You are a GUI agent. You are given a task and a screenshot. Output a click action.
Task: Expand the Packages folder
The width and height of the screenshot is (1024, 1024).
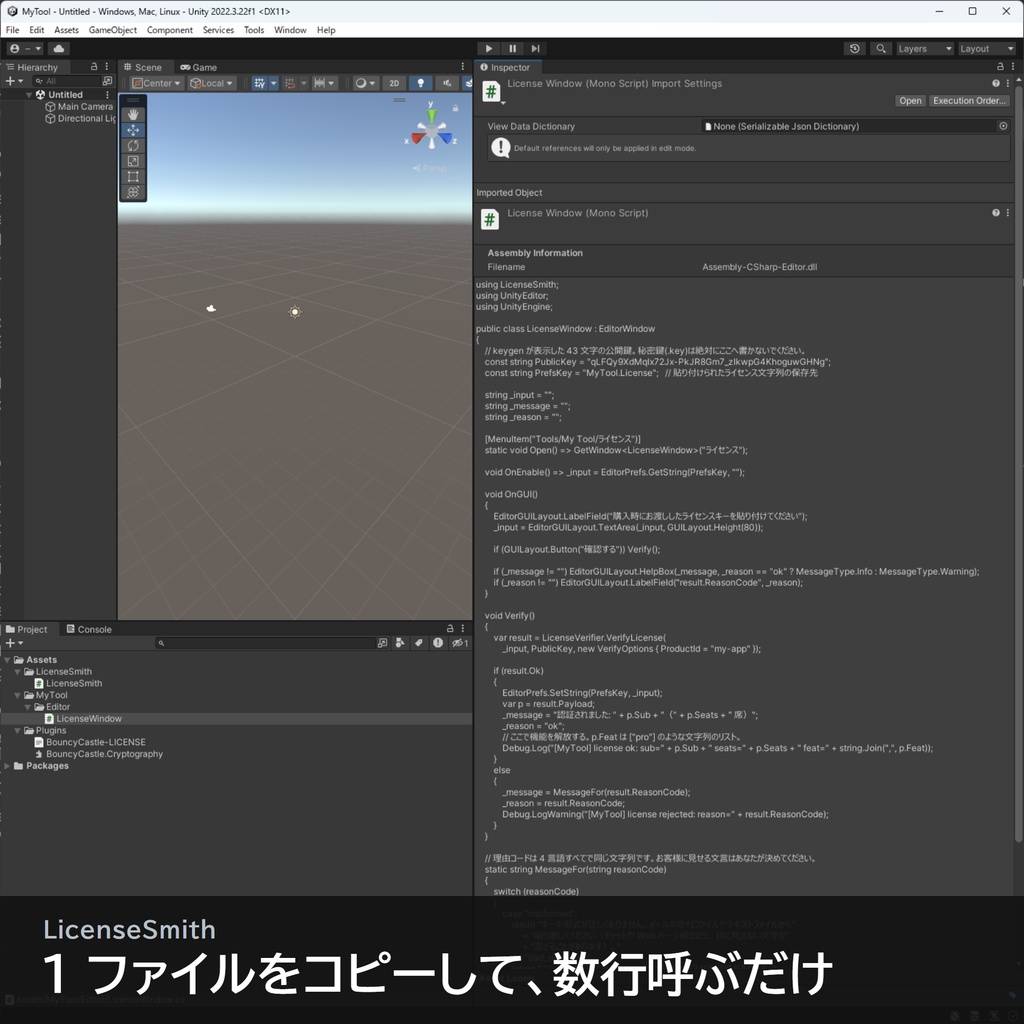pos(7,765)
